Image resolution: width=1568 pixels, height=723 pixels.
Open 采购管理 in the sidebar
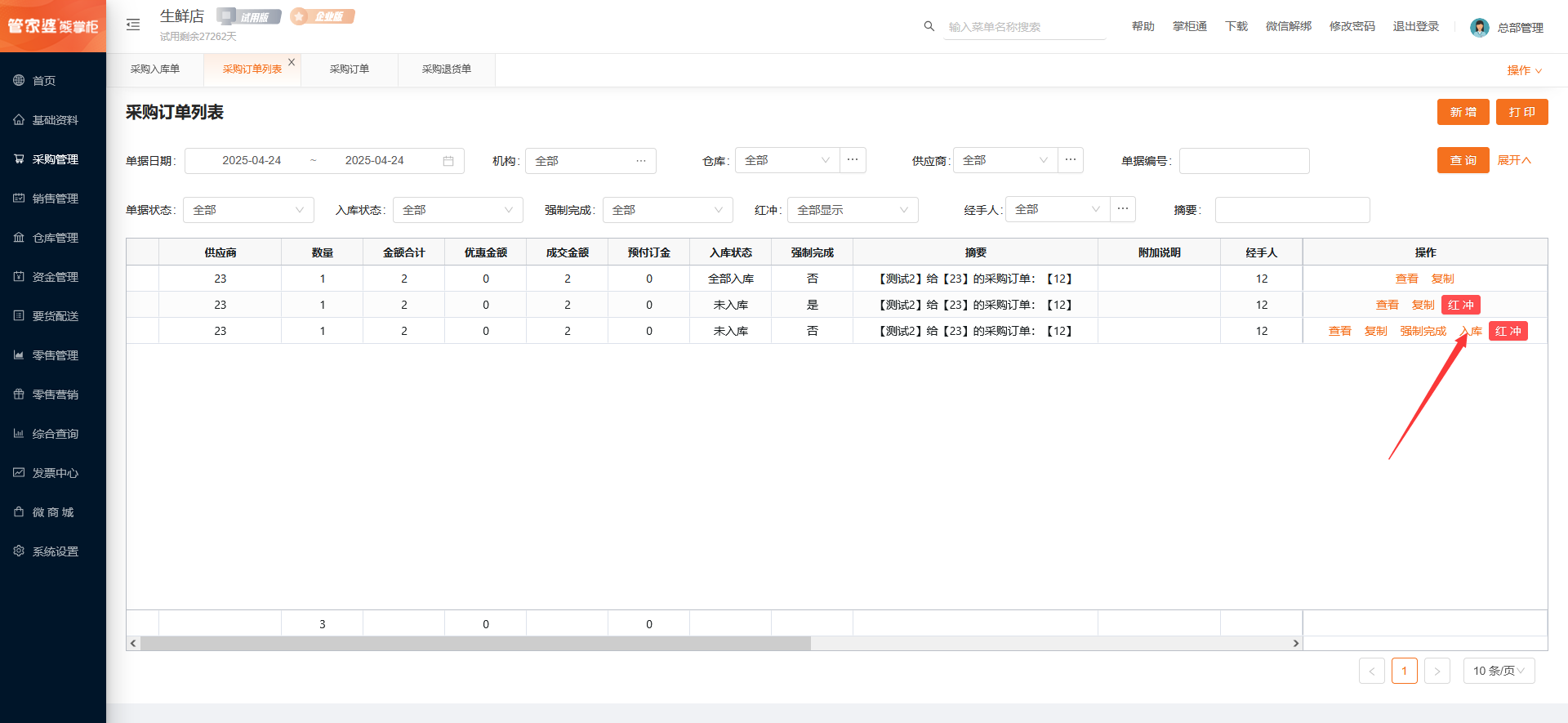click(x=53, y=159)
